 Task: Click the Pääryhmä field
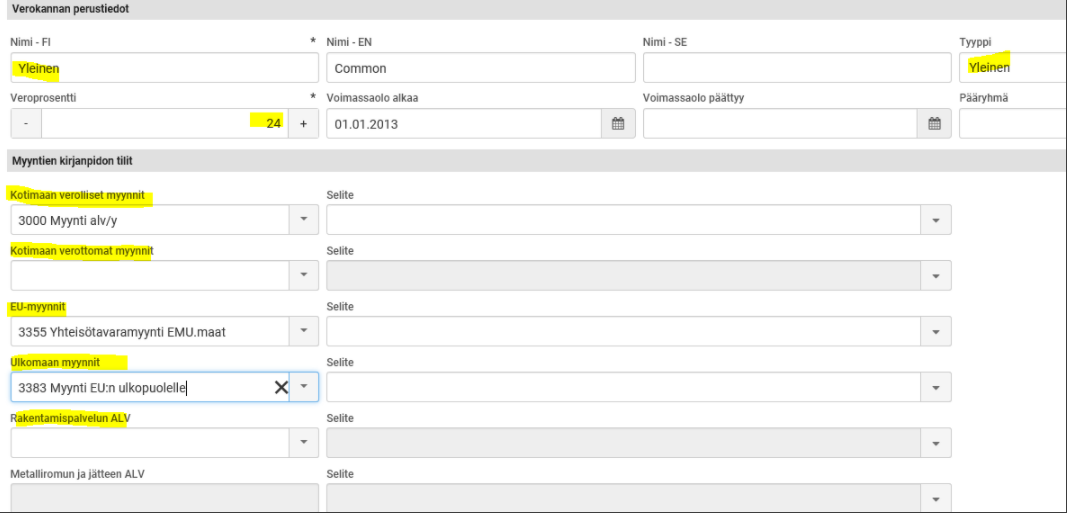point(1010,124)
